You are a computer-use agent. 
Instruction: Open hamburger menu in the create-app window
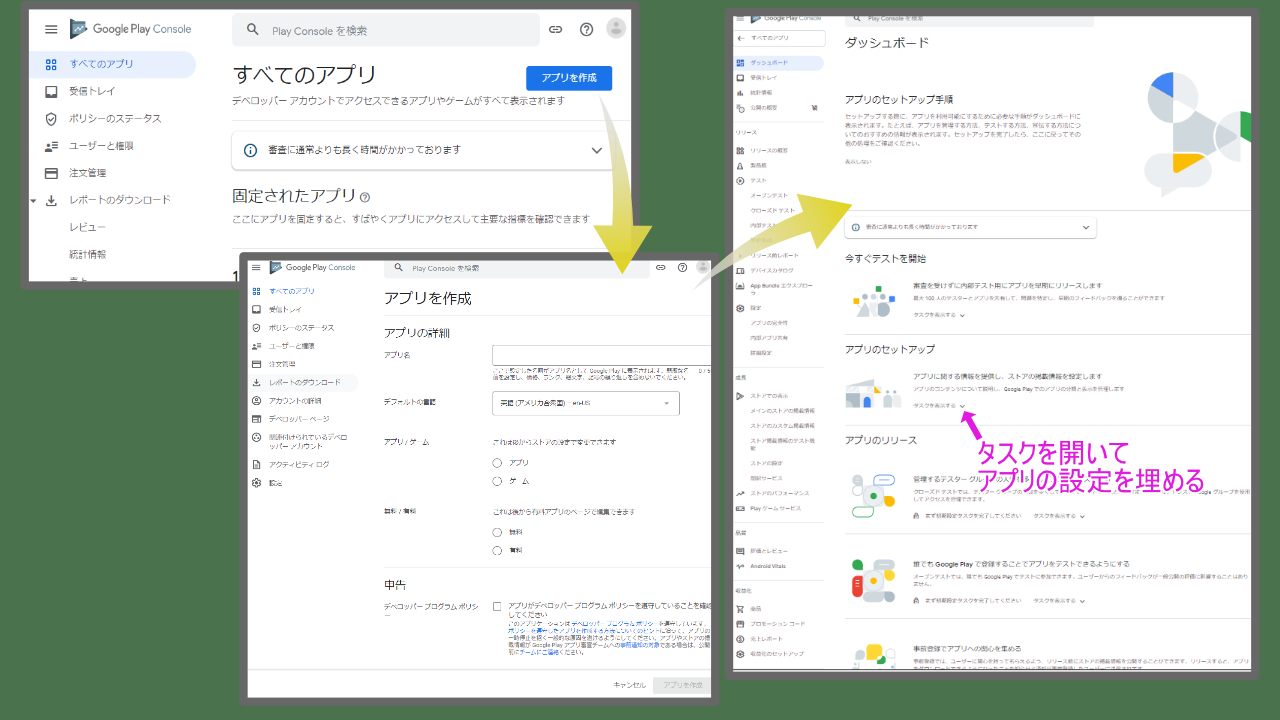click(x=256, y=268)
